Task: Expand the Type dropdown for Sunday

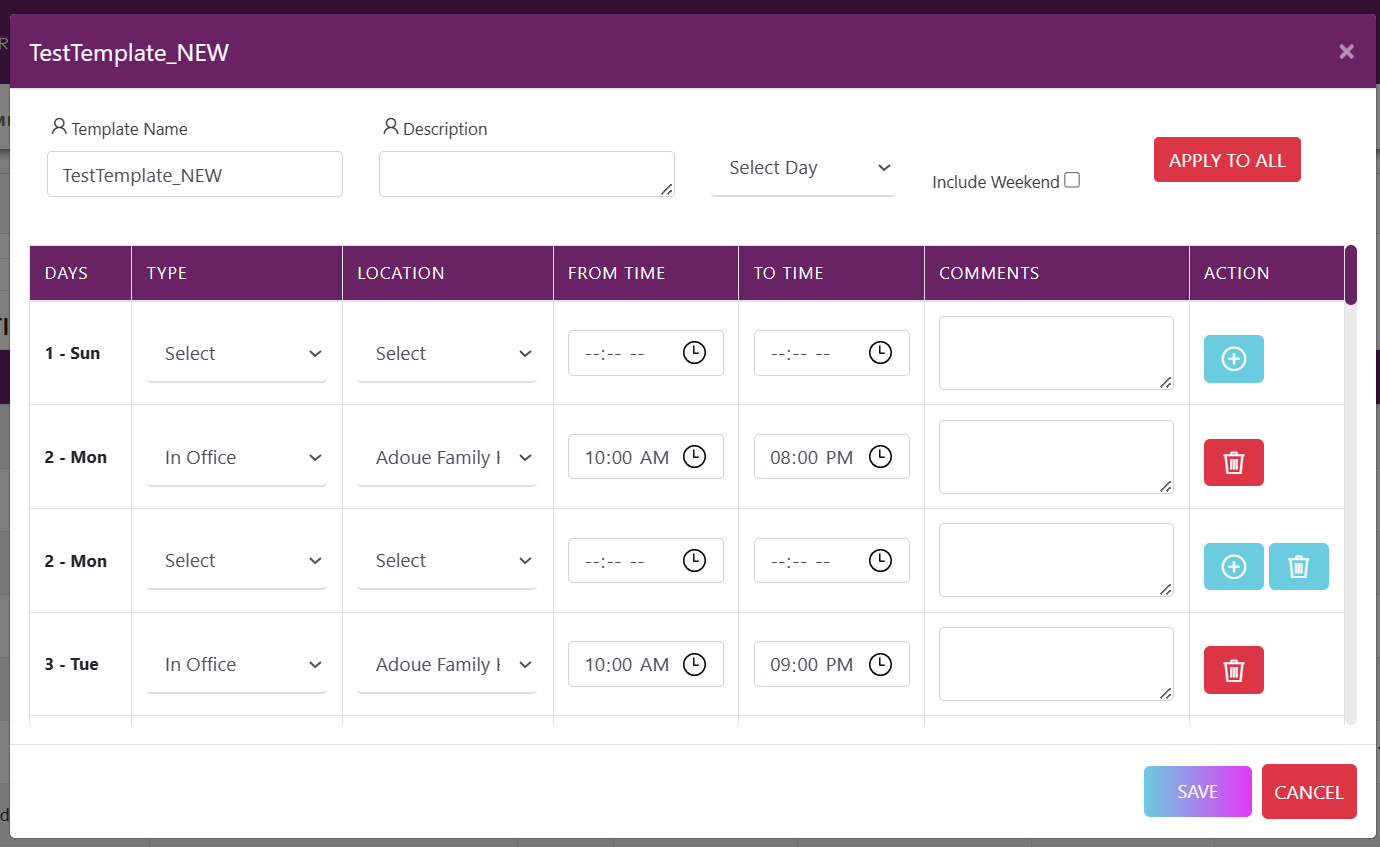Action: click(x=237, y=354)
